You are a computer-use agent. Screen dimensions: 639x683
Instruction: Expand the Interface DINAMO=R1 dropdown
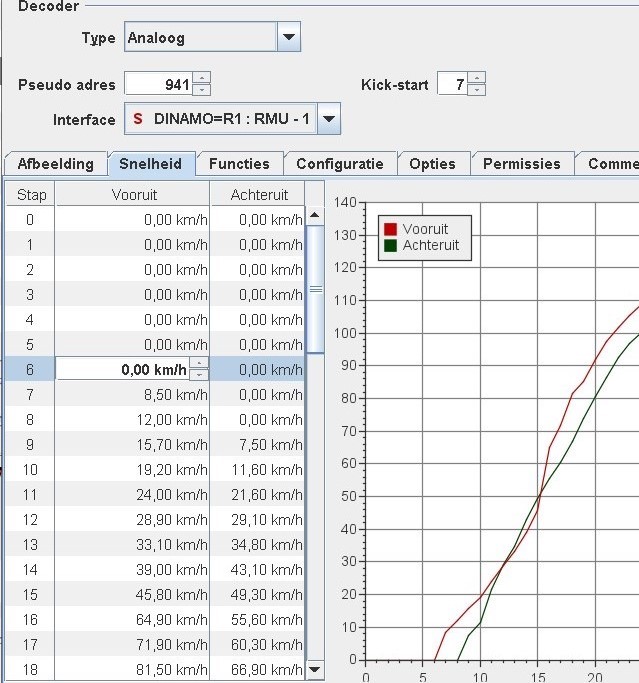click(329, 118)
